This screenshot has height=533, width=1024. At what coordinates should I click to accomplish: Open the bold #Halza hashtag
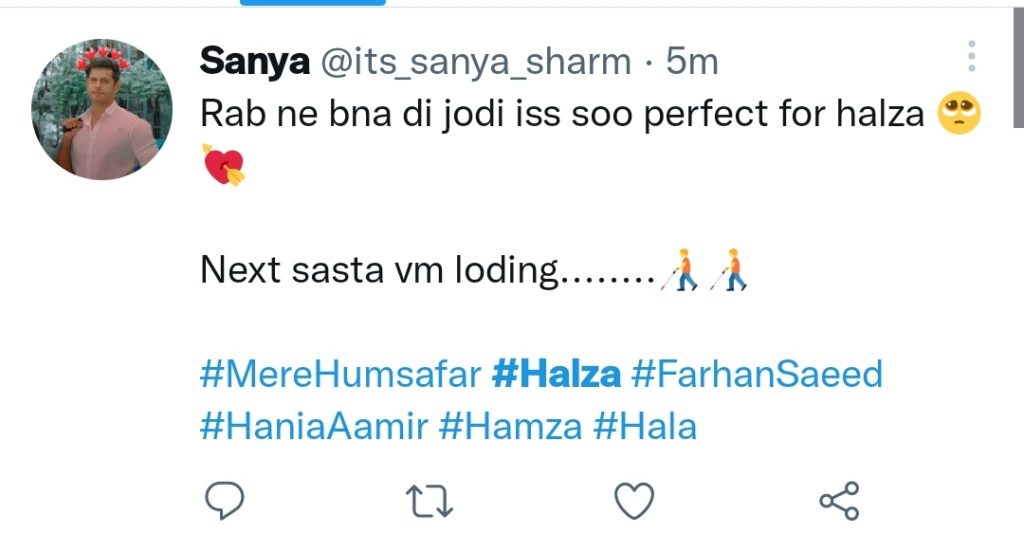pos(557,375)
